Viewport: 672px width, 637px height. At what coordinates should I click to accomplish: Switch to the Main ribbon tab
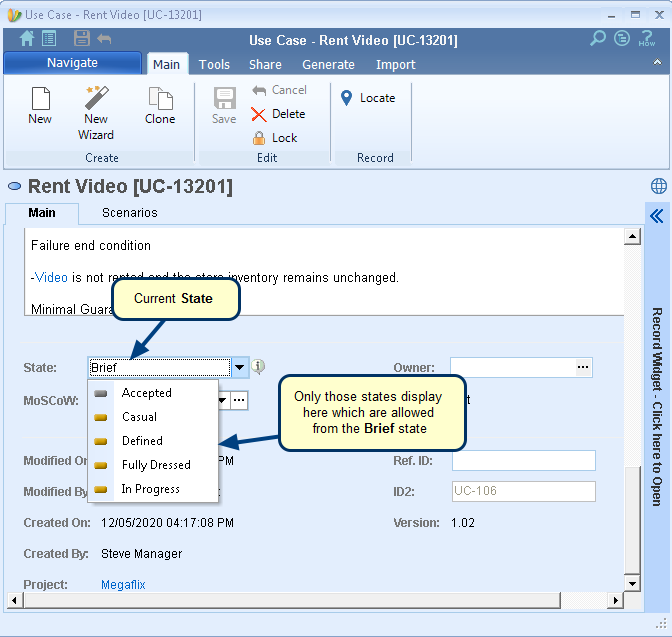(x=167, y=64)
